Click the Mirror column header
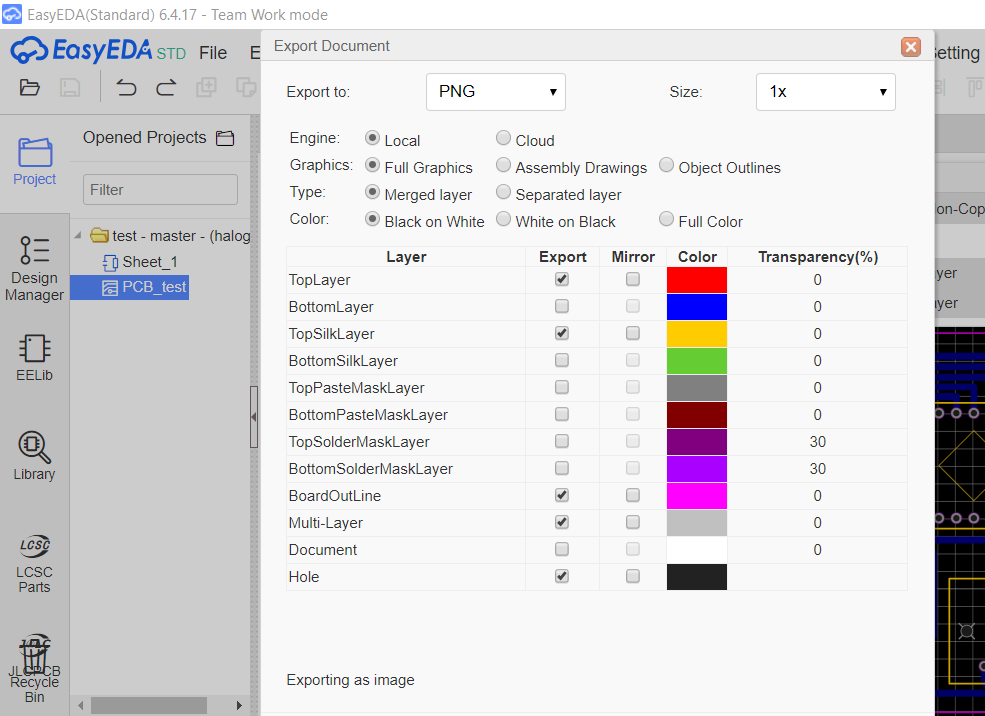 (633, 257)
